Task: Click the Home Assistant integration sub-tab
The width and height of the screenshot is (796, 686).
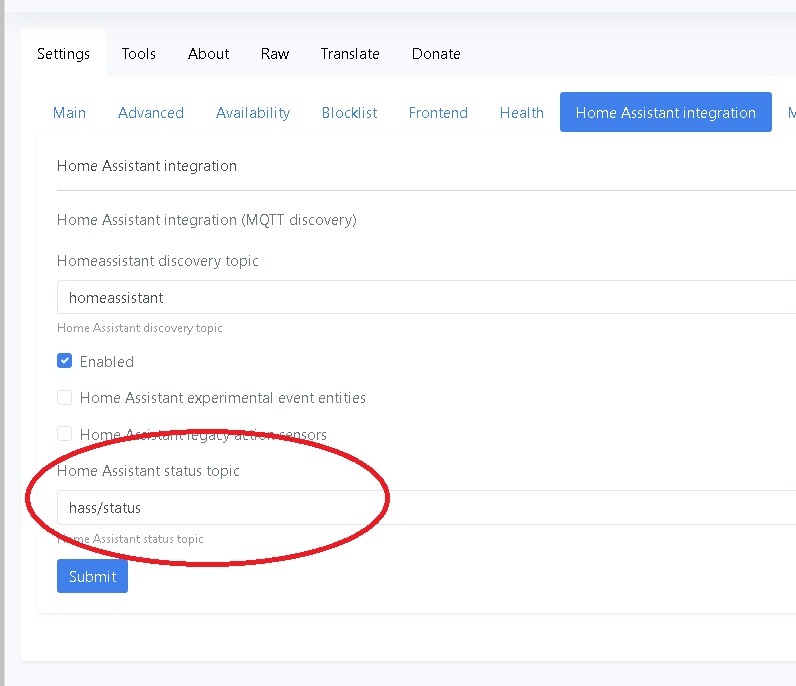Action: click(x=666, y=113)
